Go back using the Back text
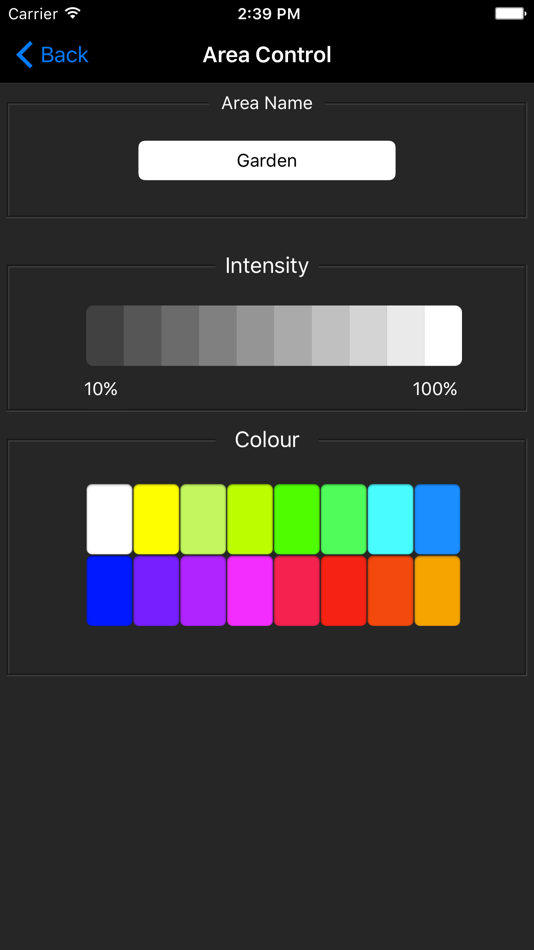This screenshot has height=950, width=534. [x=64, y=55]
